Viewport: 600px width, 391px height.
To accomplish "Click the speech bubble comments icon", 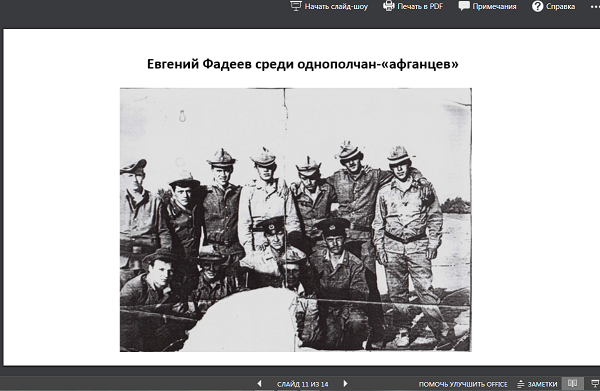I will pos(464,6).
